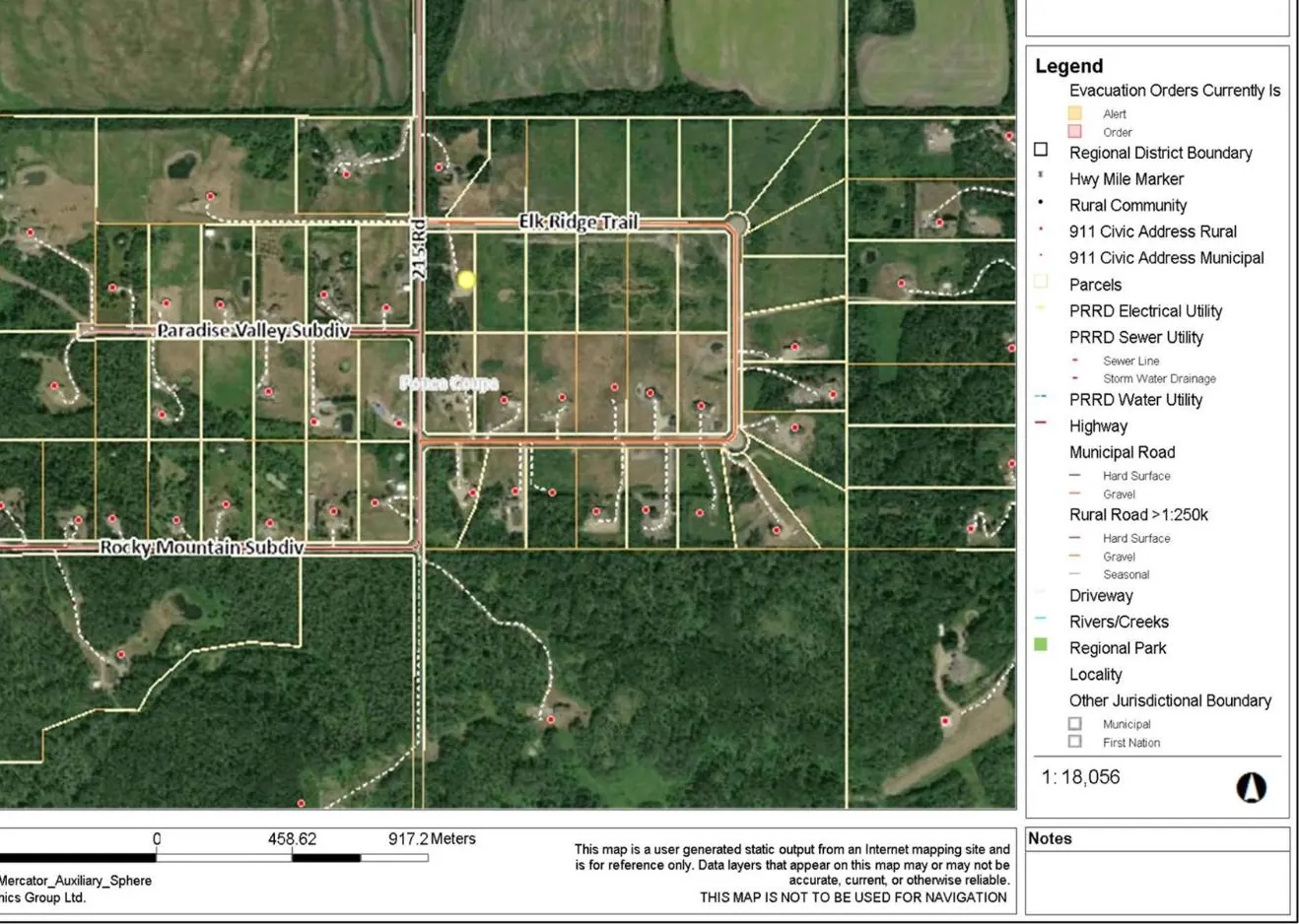Click the First Nation boundary square symbol
Viewport: 1299px width, 924px height.
[x=1074, y=741]
